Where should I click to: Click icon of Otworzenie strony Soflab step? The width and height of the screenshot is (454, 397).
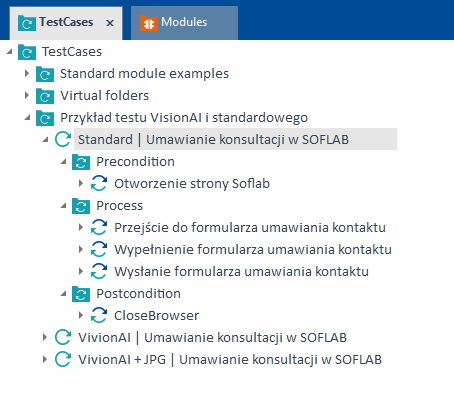click(x=99, y=184)
